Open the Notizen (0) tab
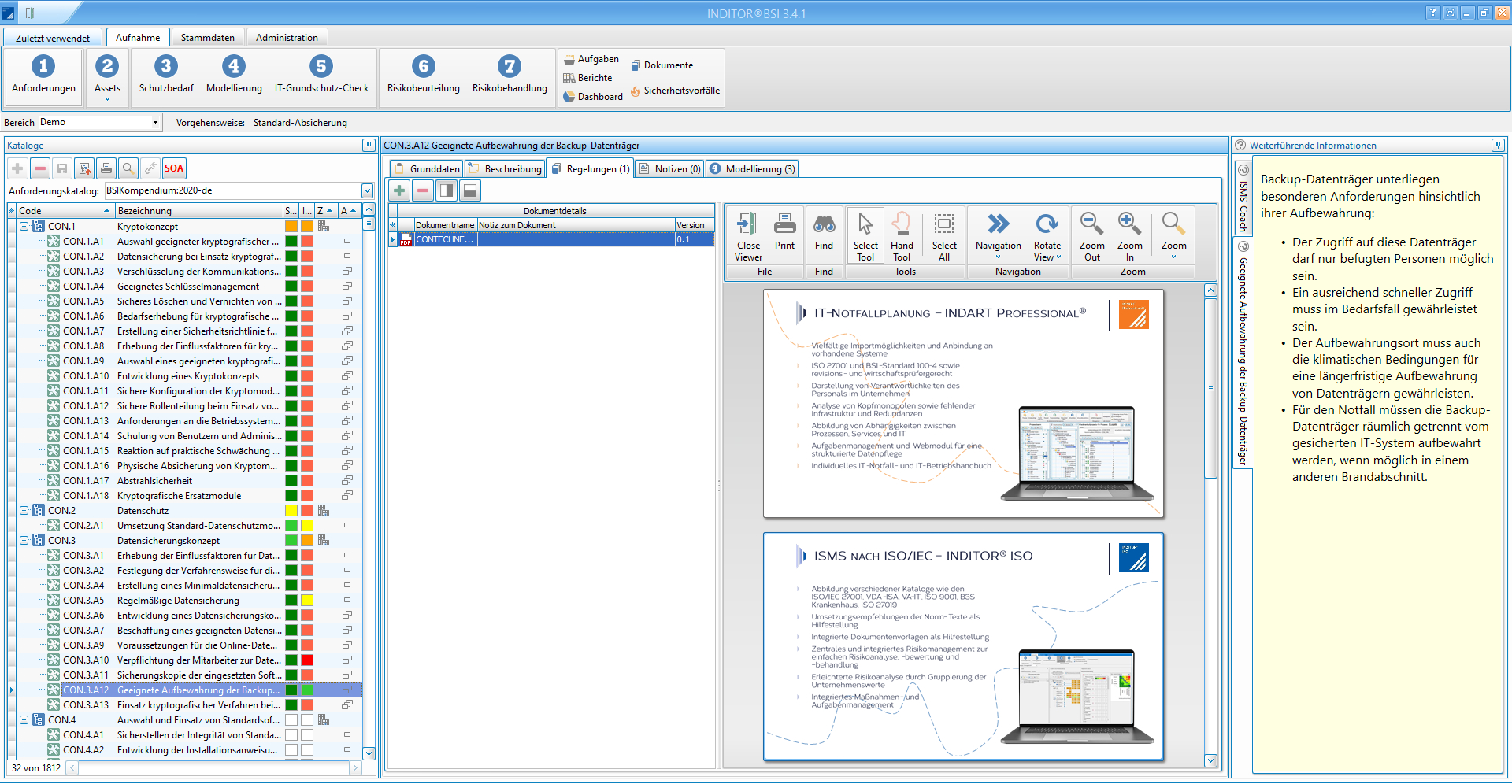The image size is (1512, 784). point(670,169)
